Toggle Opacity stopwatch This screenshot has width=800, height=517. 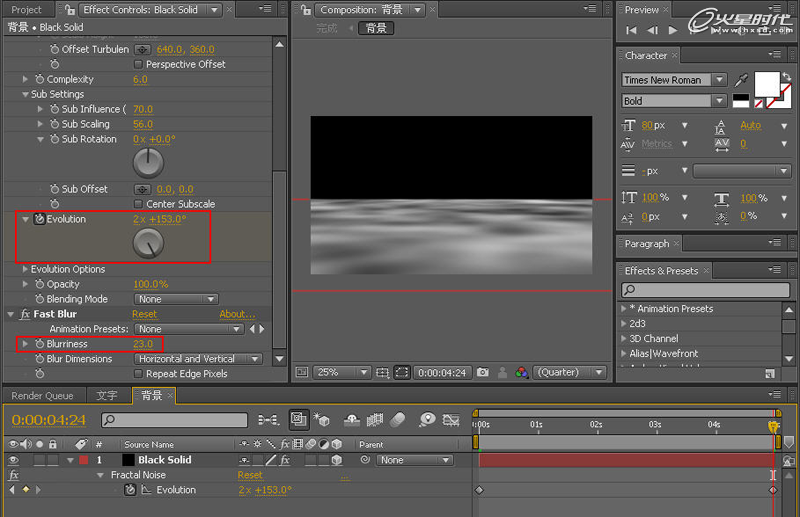click(39, 284)
